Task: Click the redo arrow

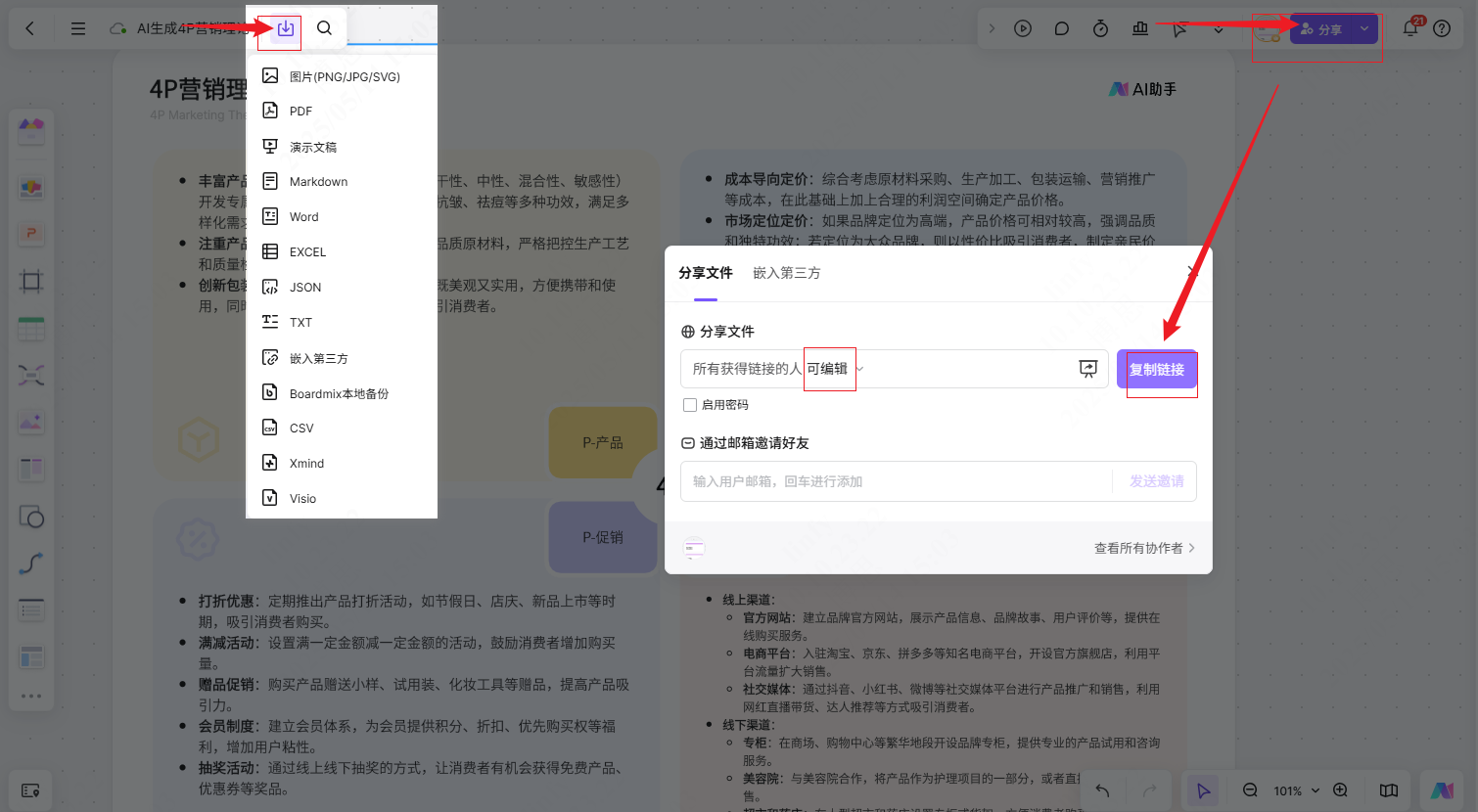Action: coord(1149,790)
